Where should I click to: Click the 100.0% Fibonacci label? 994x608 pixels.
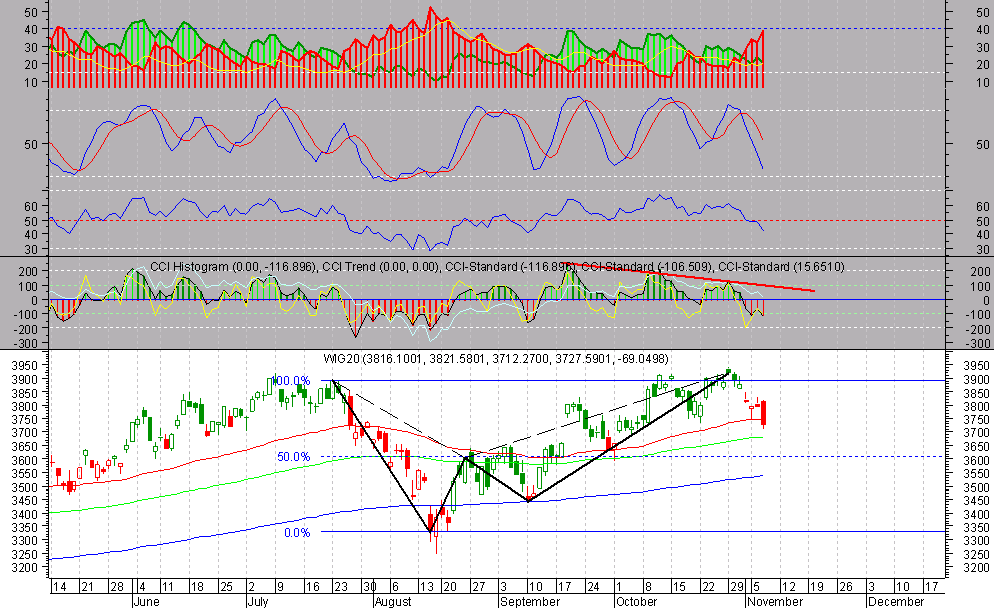click(292, 380)
